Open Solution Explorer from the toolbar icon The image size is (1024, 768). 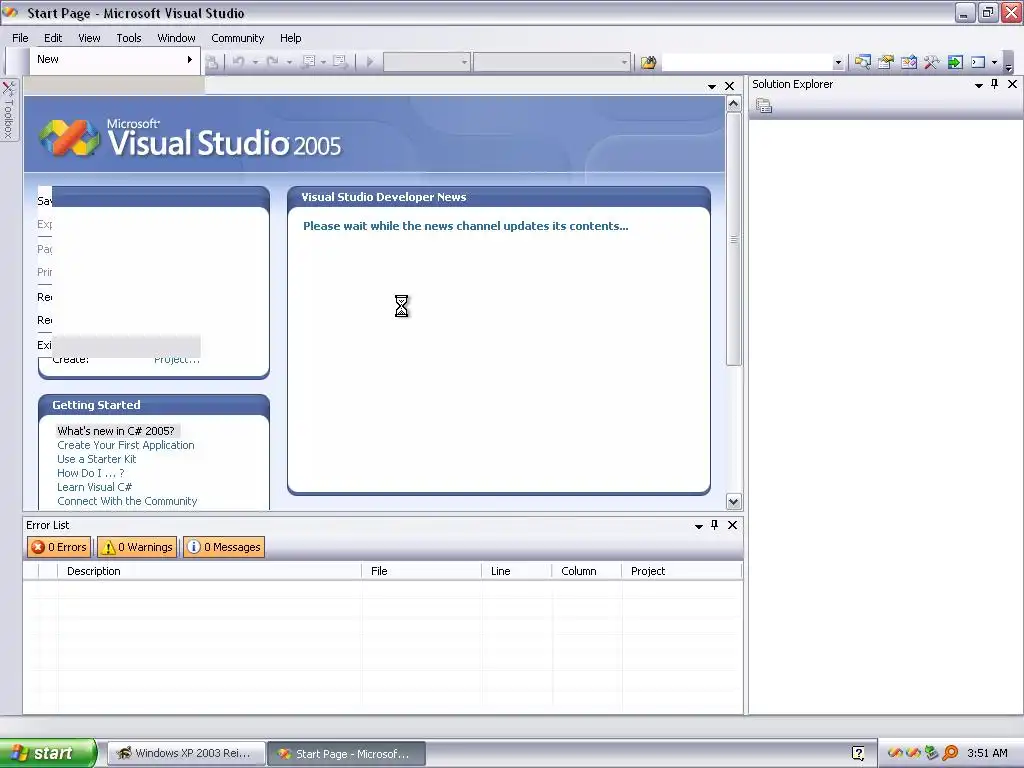pos(862,62)
